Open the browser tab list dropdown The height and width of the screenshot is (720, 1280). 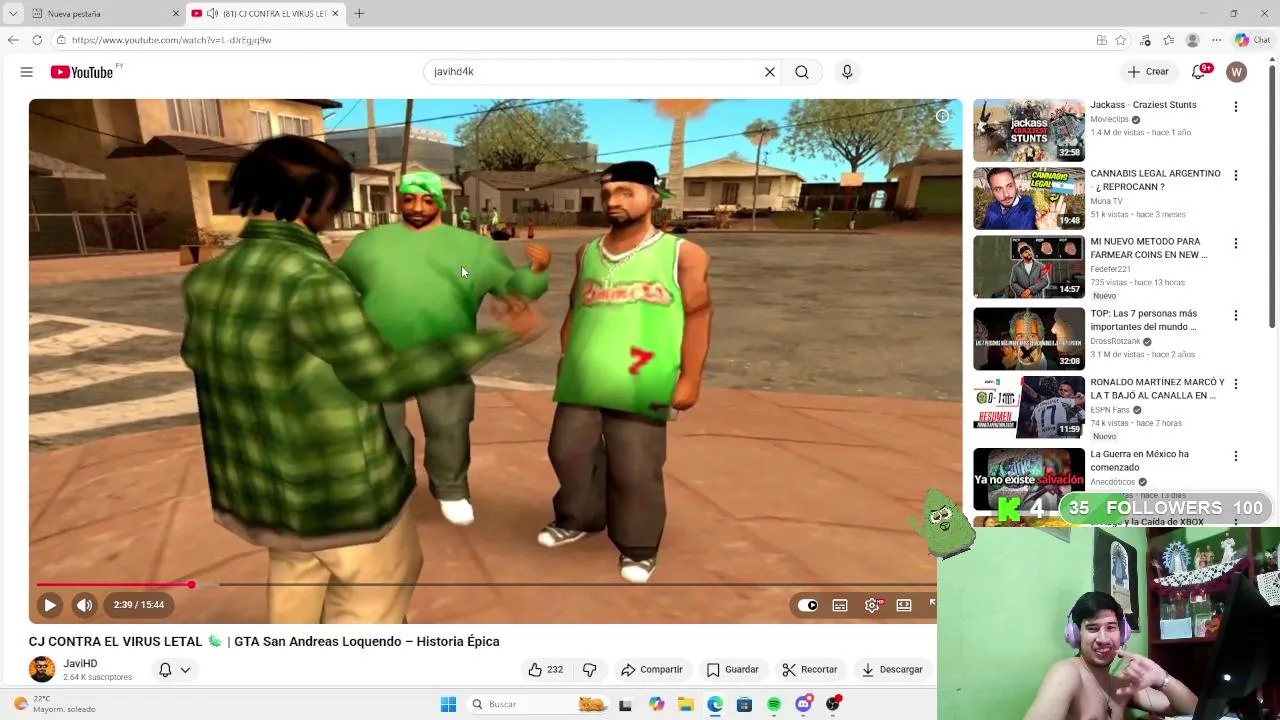13,13
